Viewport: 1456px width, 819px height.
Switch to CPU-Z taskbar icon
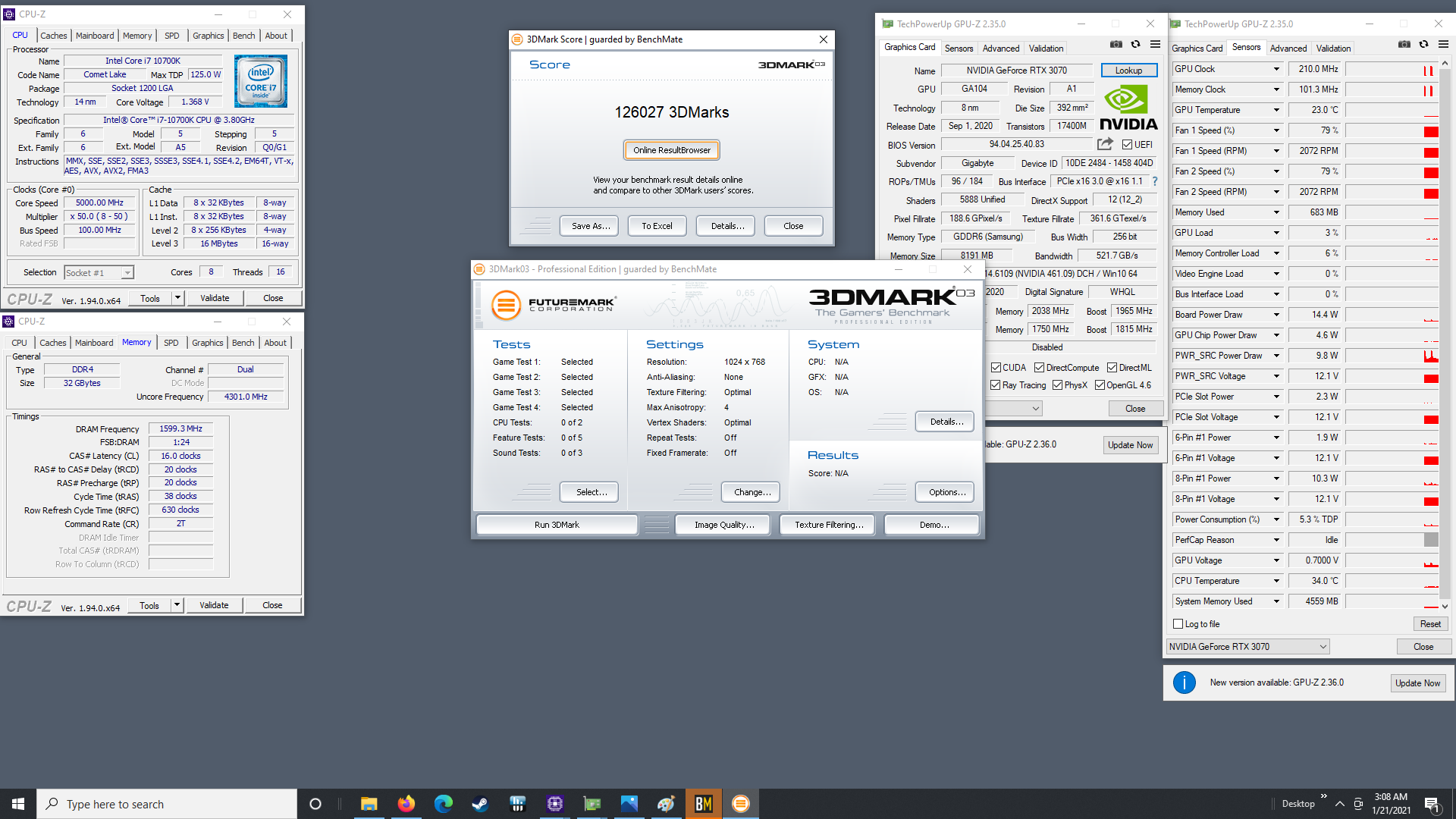tap(555, 804)
